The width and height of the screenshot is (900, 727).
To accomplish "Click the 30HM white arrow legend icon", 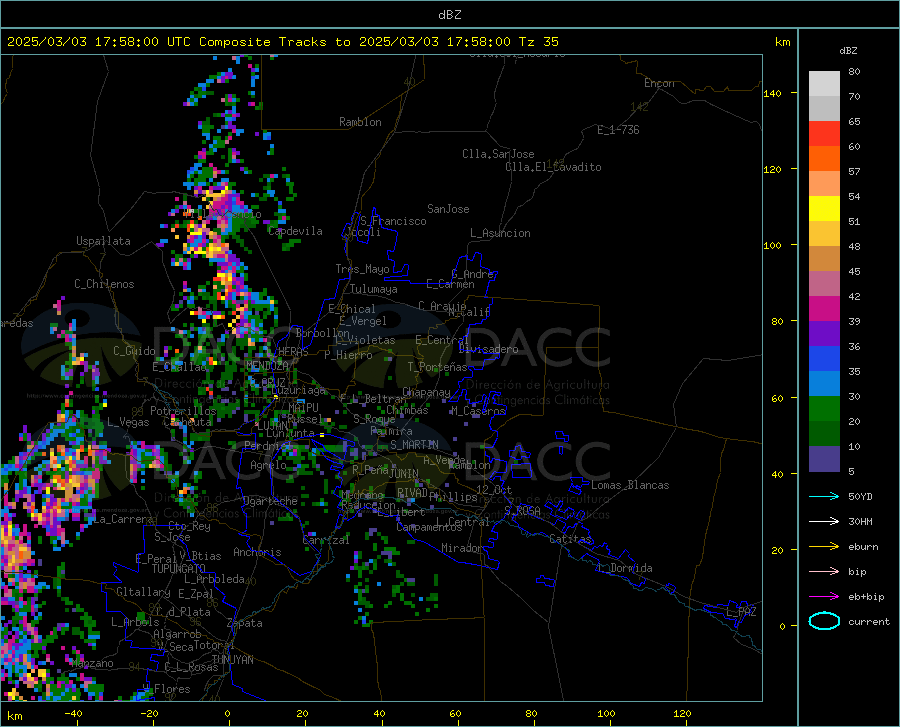I will pyautogui.click(x=824, y=521).
